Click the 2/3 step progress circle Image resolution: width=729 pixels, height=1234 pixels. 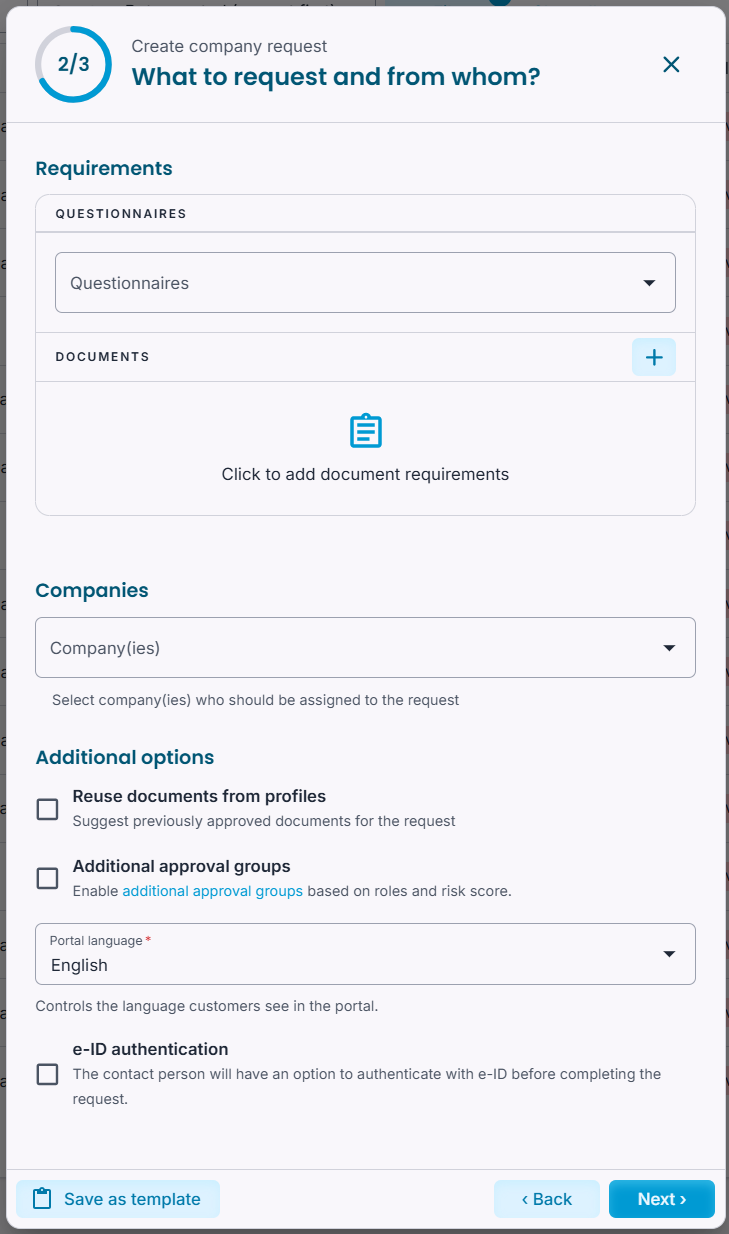pos(74,65)
